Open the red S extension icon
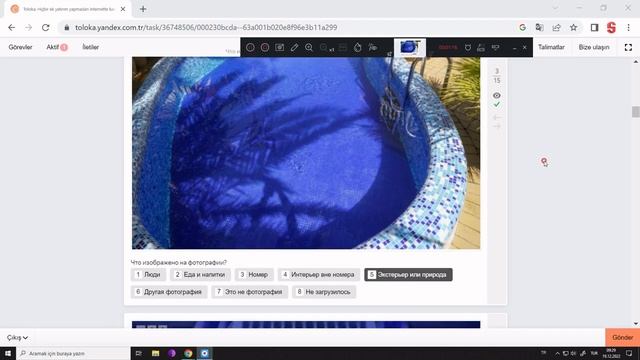 611,27
